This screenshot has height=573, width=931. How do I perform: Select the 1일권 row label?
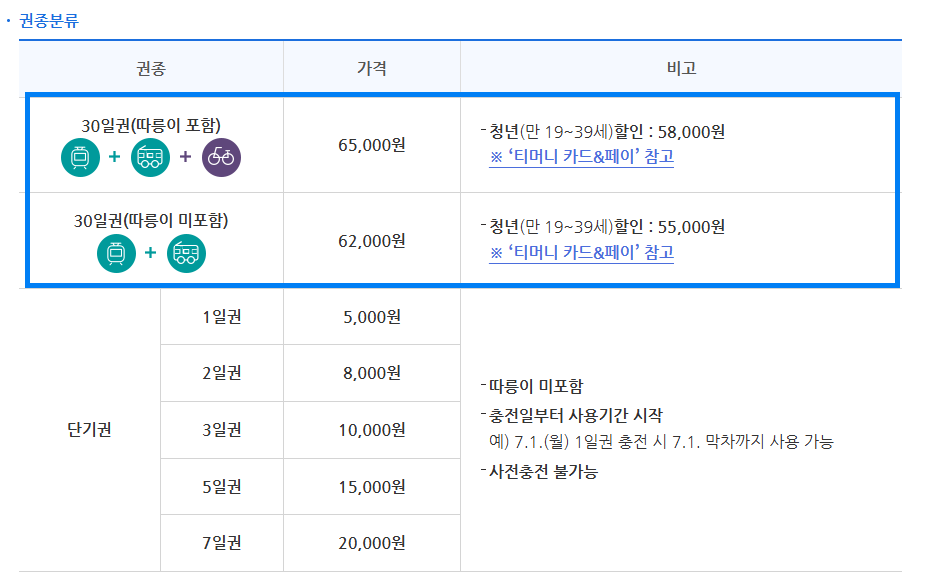(221, 317)
